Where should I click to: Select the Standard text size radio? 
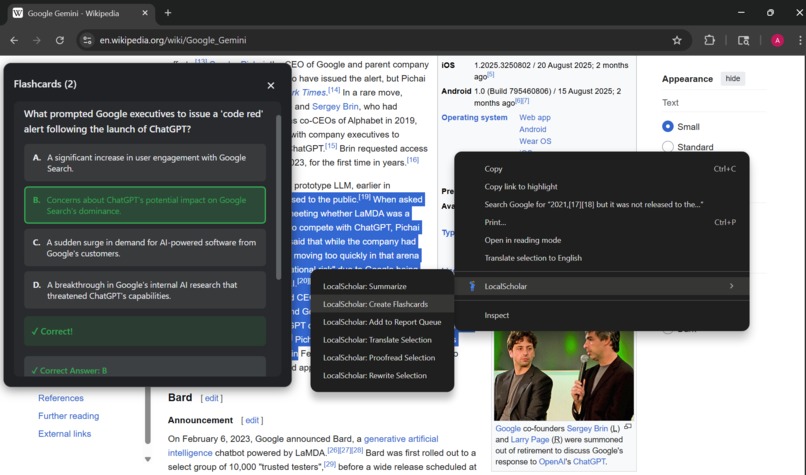[668, 147]
